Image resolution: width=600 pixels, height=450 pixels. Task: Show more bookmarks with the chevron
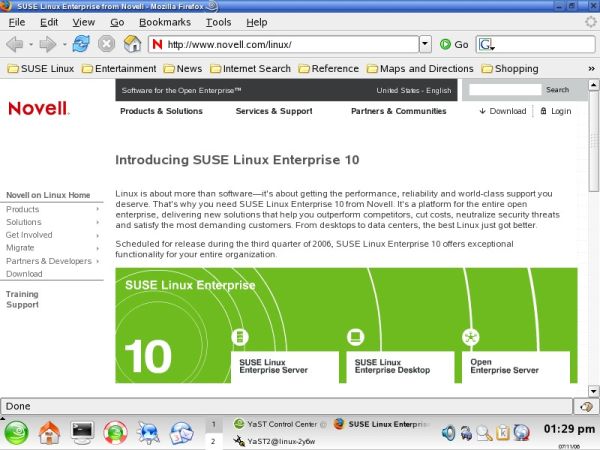coord(591,68)
